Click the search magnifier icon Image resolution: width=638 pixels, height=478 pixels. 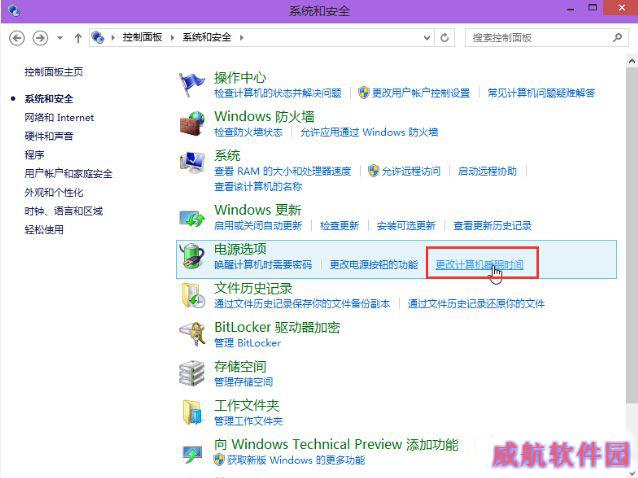point(617,37)
